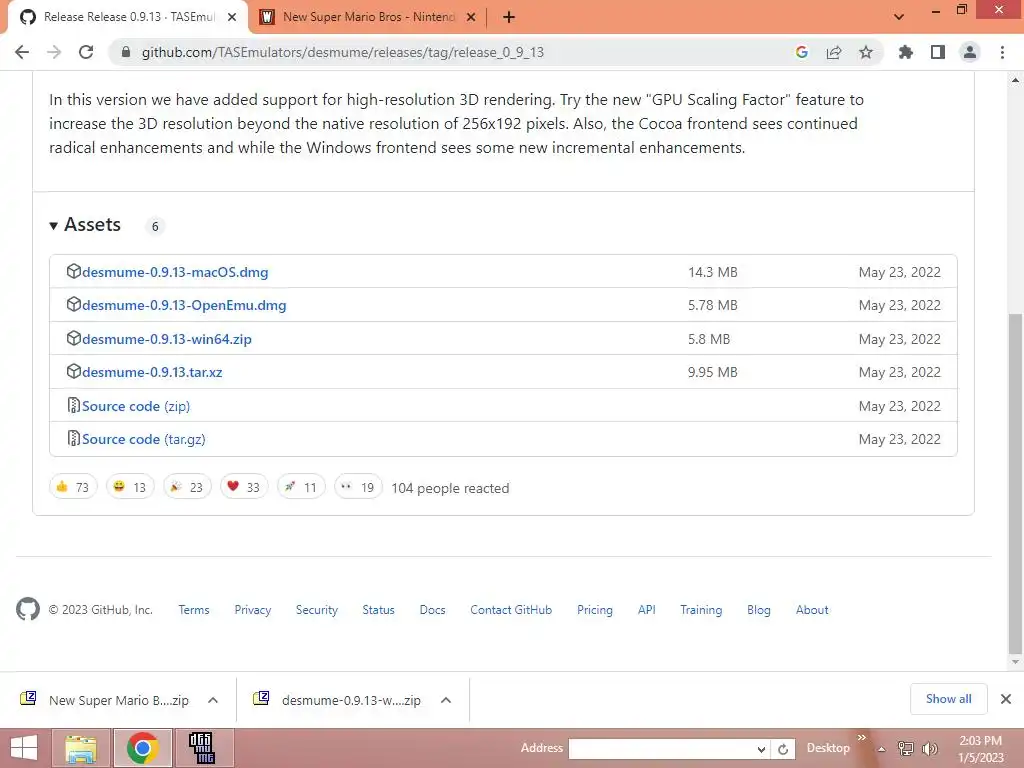This screenshot has width=1024, height=768.
Task: Click the page vertical scrollbar thumb
Action: pos(1015,483)
